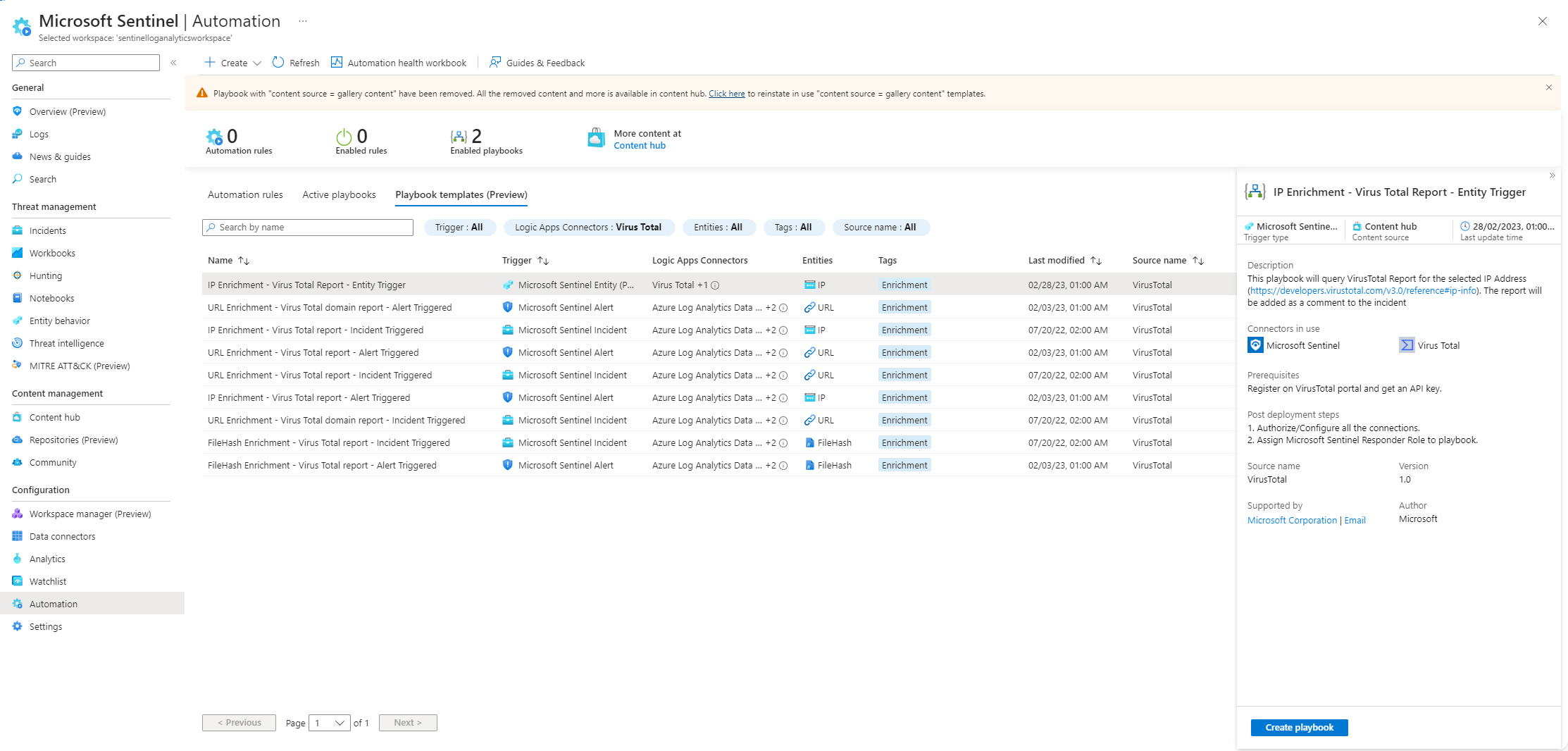Follow the Content hub link near the stats
This screenshot has height=751, width=1568.
[639, 145]
